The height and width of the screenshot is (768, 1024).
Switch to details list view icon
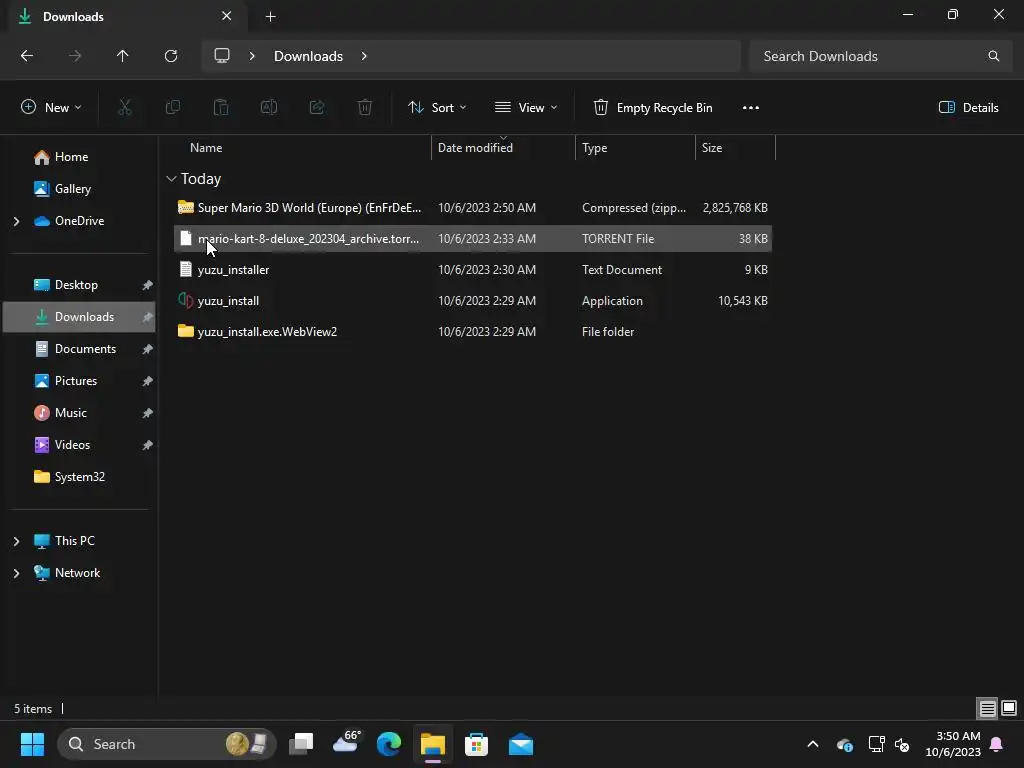(x=987, y=709)
